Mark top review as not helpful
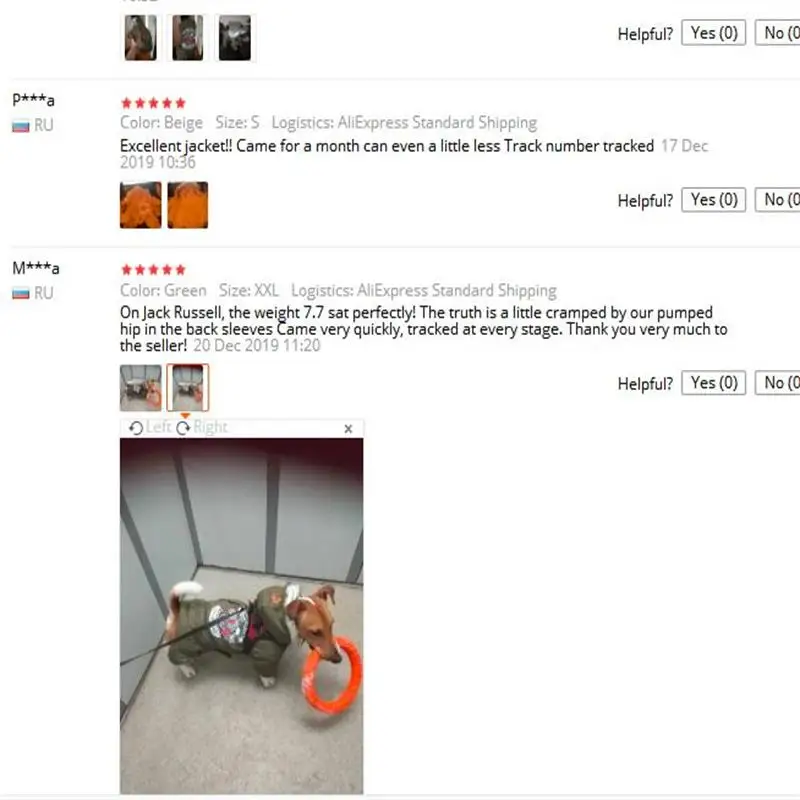Viewport: 800px width, 800px height. pyautogui.click(x=778, y=33)
